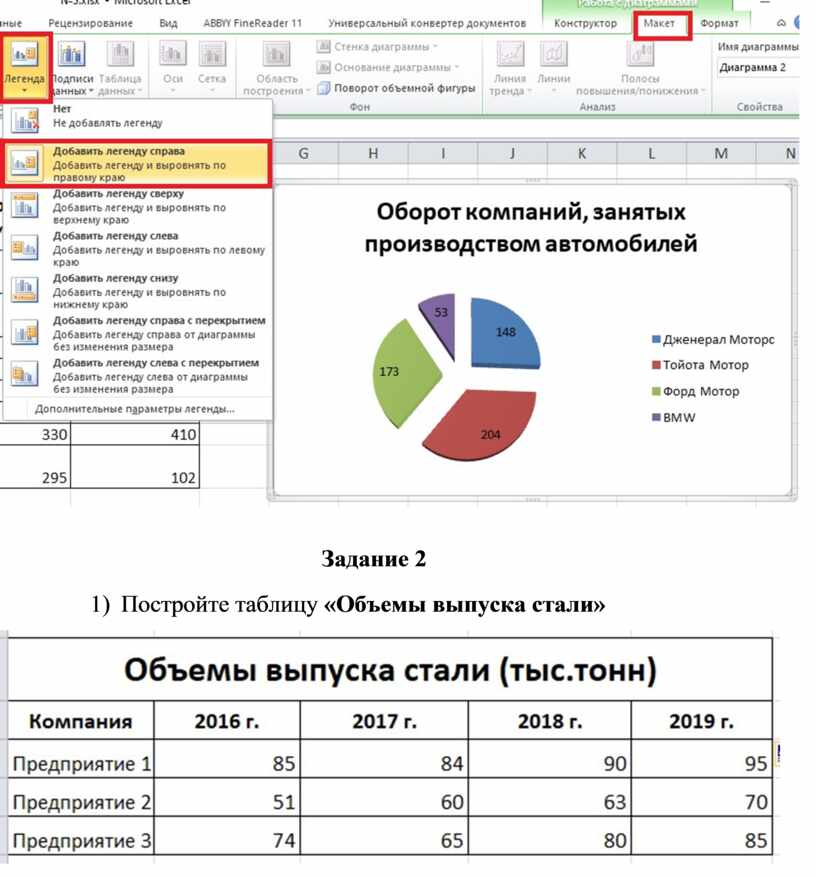Click icon of легенду слева с перекрытием
The width and height of the screenshot is (816, 878).
pyautogui.click(x=24, y=375)
